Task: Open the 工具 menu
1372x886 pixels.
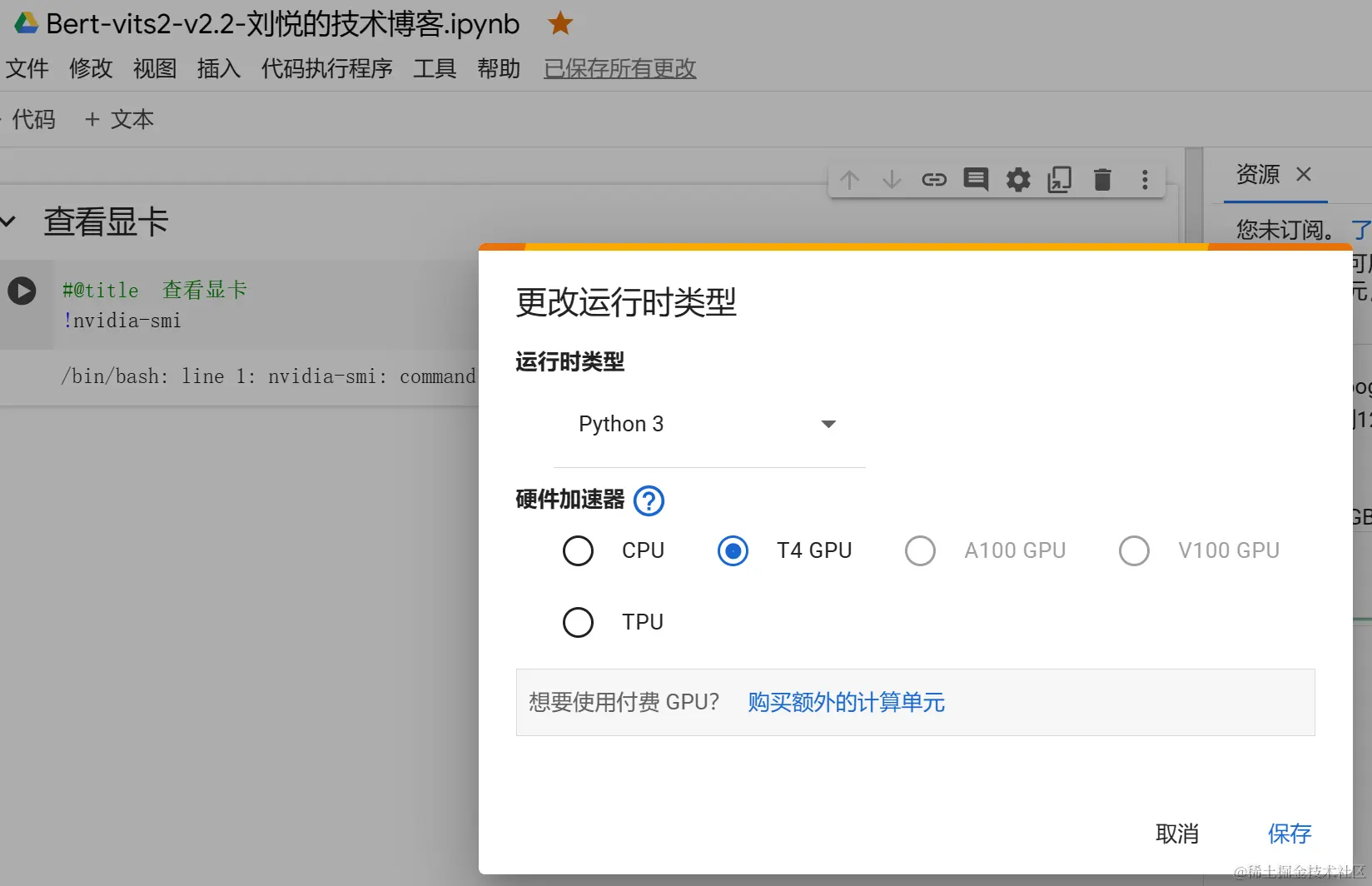Action: [435, 68]
